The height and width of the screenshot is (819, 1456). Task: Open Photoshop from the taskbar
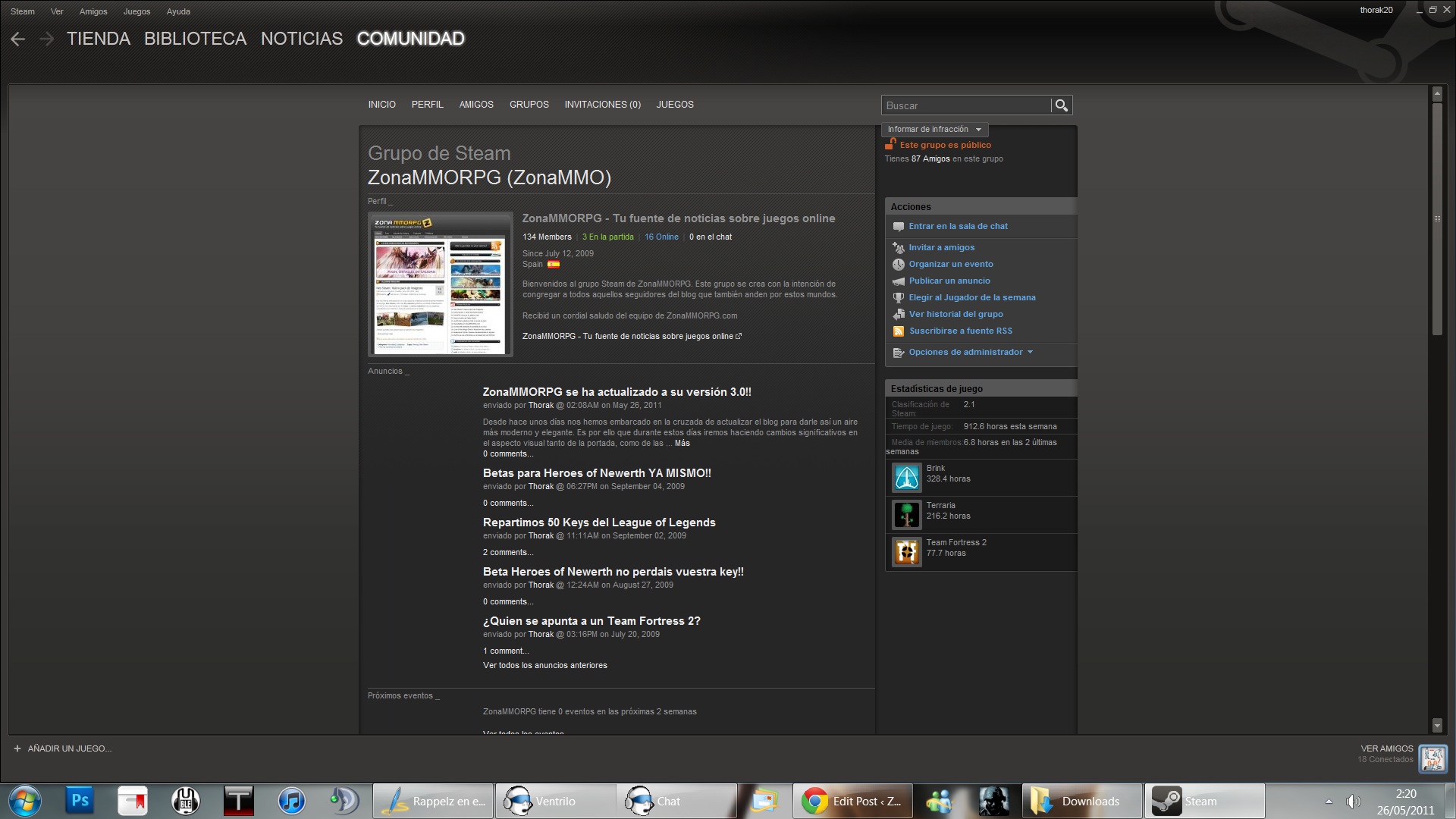pos(80,801)
